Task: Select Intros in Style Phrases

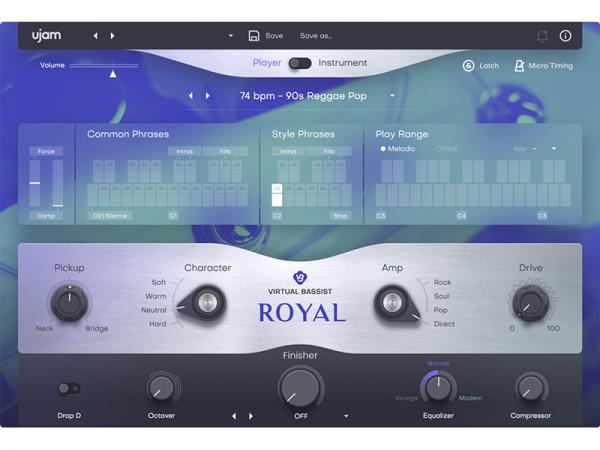Action: tap(289, 152)
